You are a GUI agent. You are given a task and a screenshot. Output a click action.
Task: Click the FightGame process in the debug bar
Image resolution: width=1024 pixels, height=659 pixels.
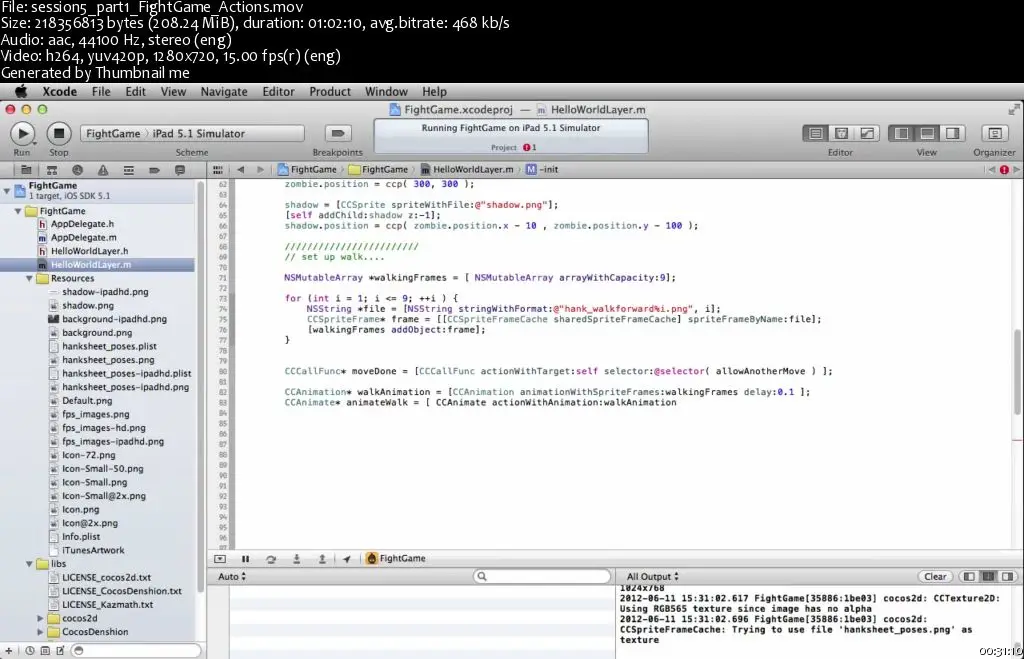point(396,558)
